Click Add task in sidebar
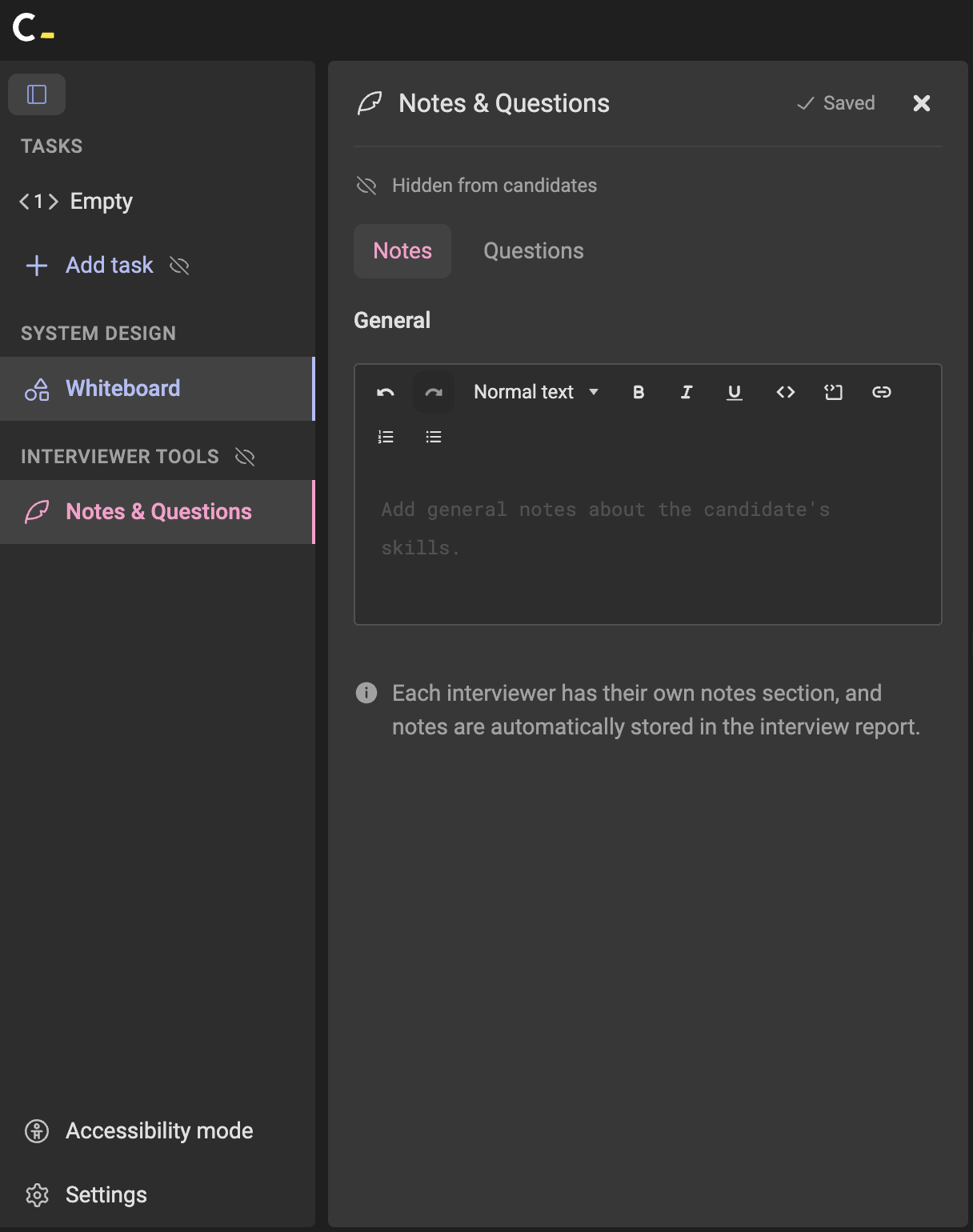 pos(109,266)
